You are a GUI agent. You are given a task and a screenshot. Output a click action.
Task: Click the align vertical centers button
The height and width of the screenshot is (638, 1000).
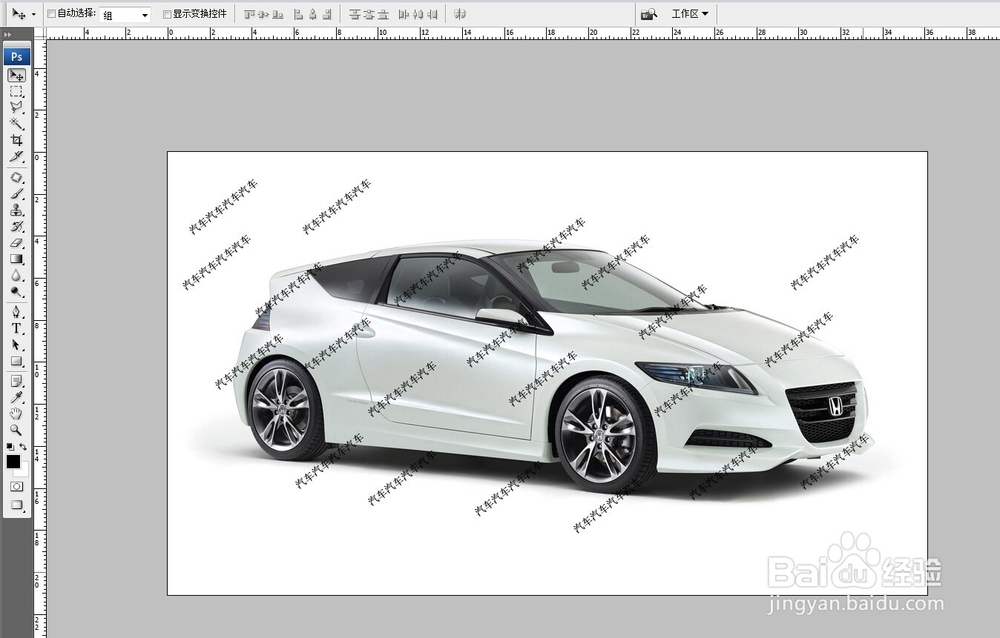[263, 15]
